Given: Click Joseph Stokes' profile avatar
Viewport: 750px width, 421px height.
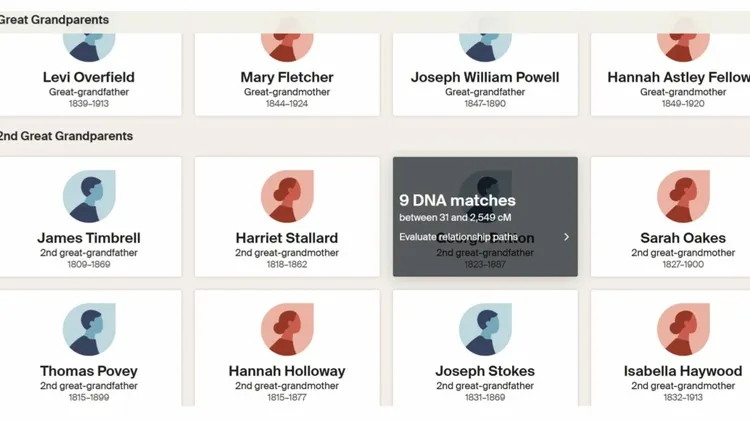Looking at the screenshot, I should (485, 330).
